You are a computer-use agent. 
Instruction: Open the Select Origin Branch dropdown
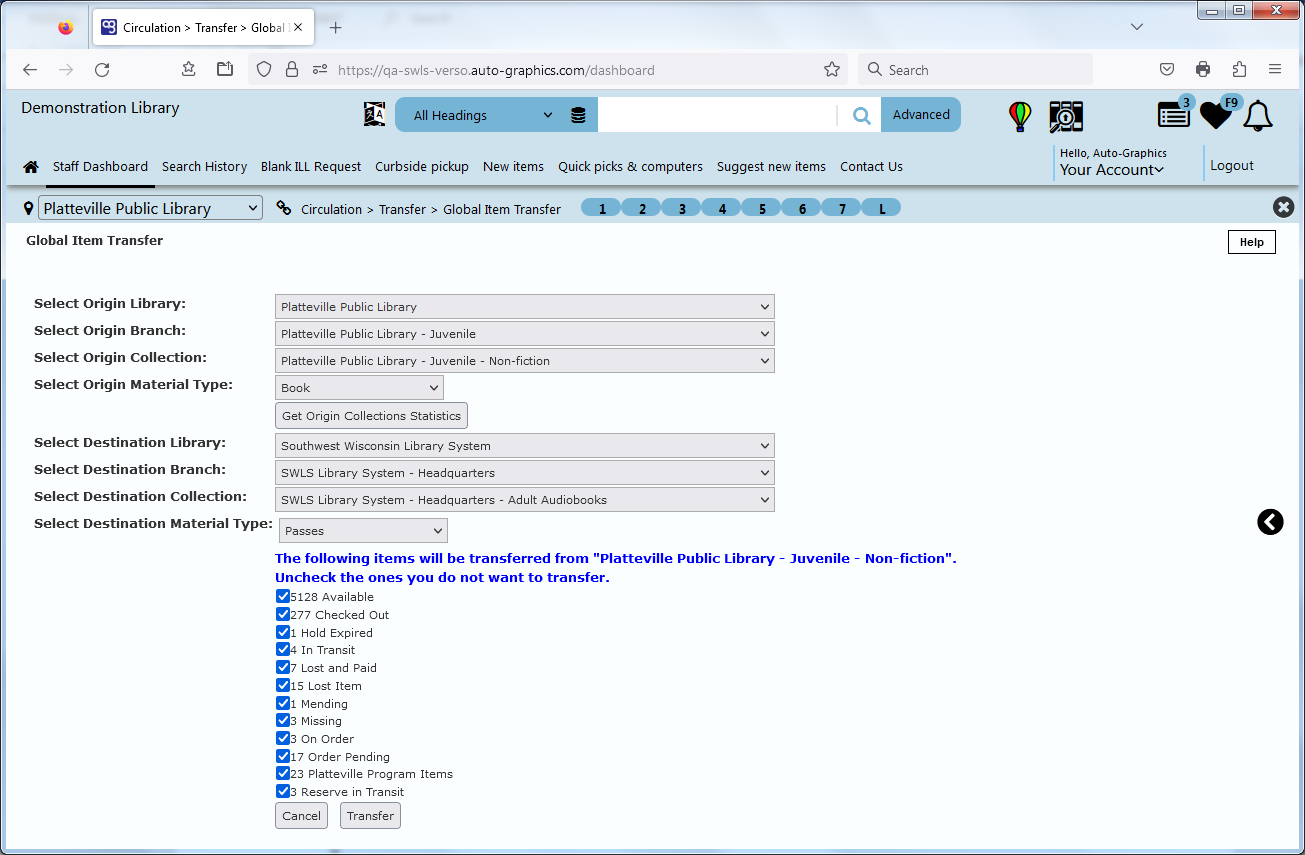pyautogui.click(x=525, y=334)
